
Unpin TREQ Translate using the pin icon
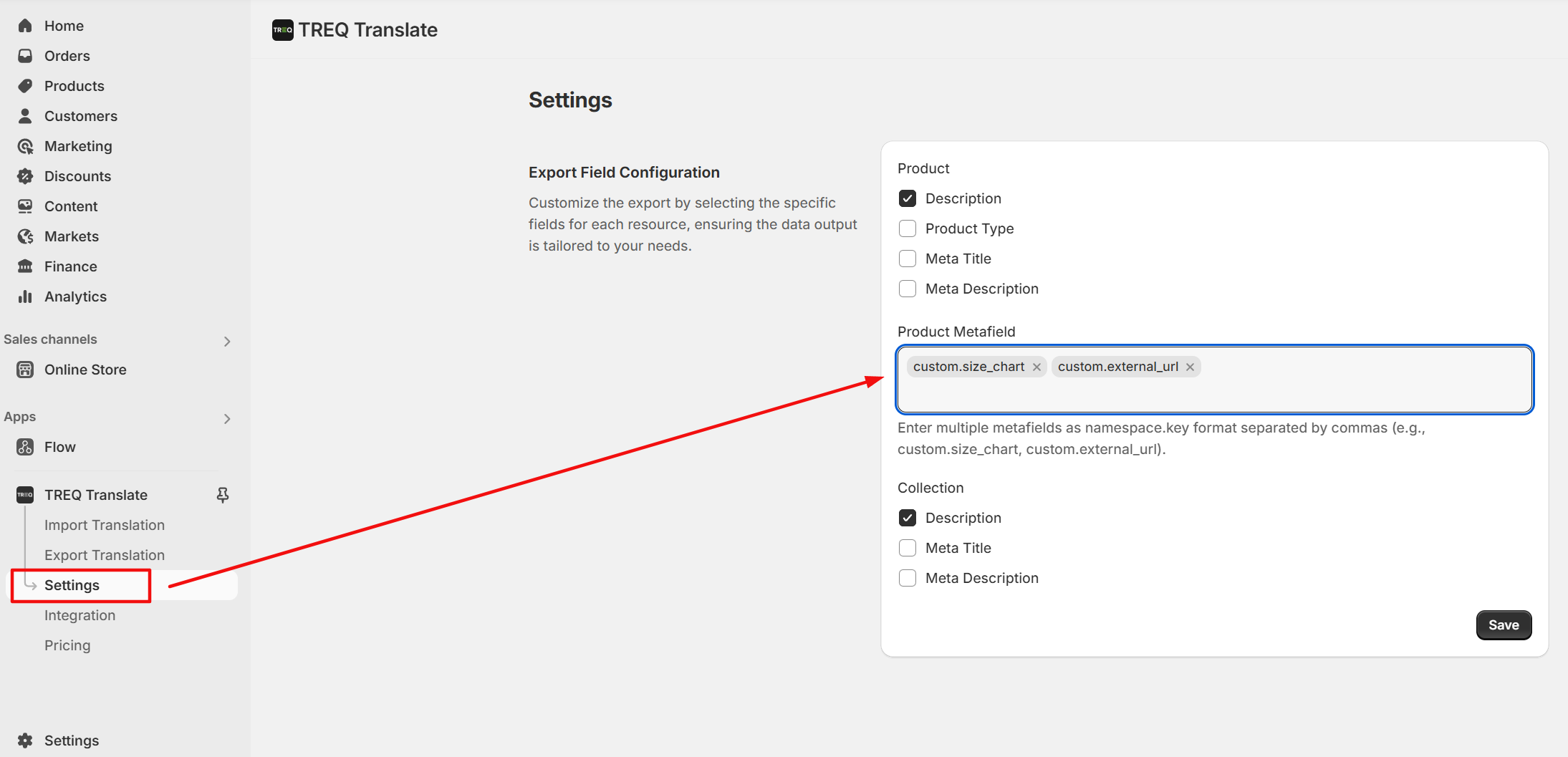223,495
